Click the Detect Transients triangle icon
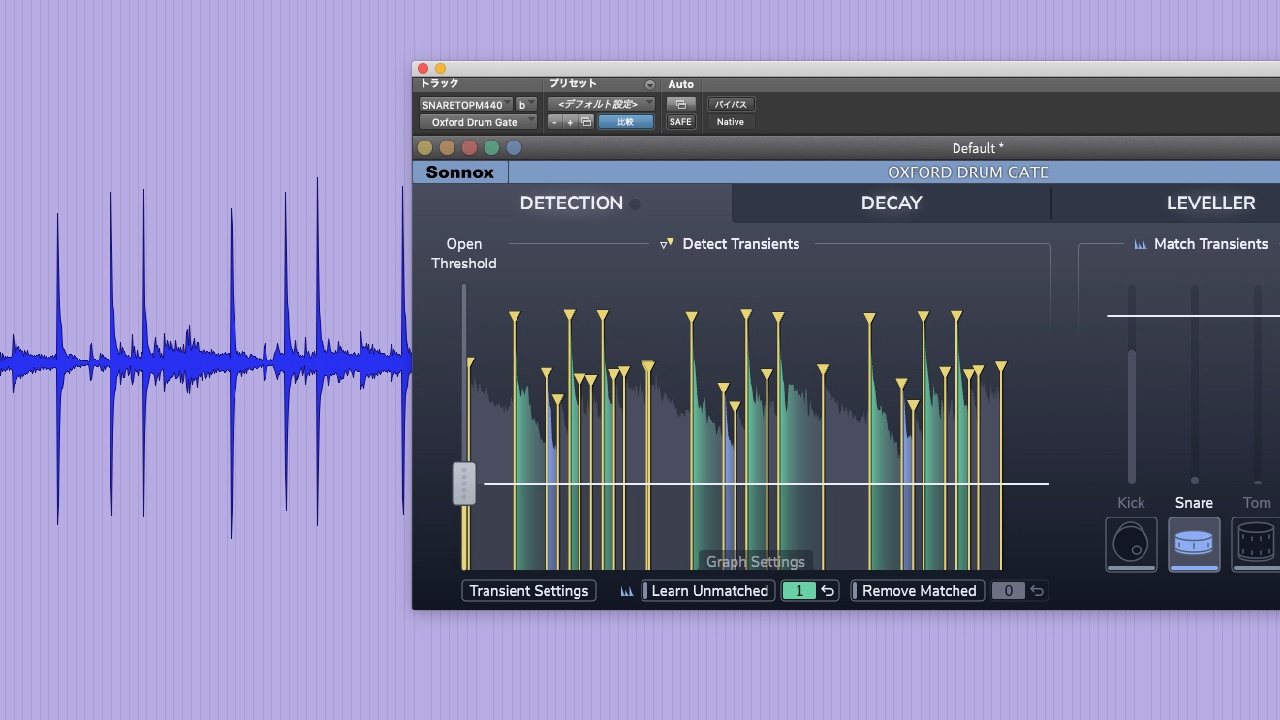 click(666, 244)
